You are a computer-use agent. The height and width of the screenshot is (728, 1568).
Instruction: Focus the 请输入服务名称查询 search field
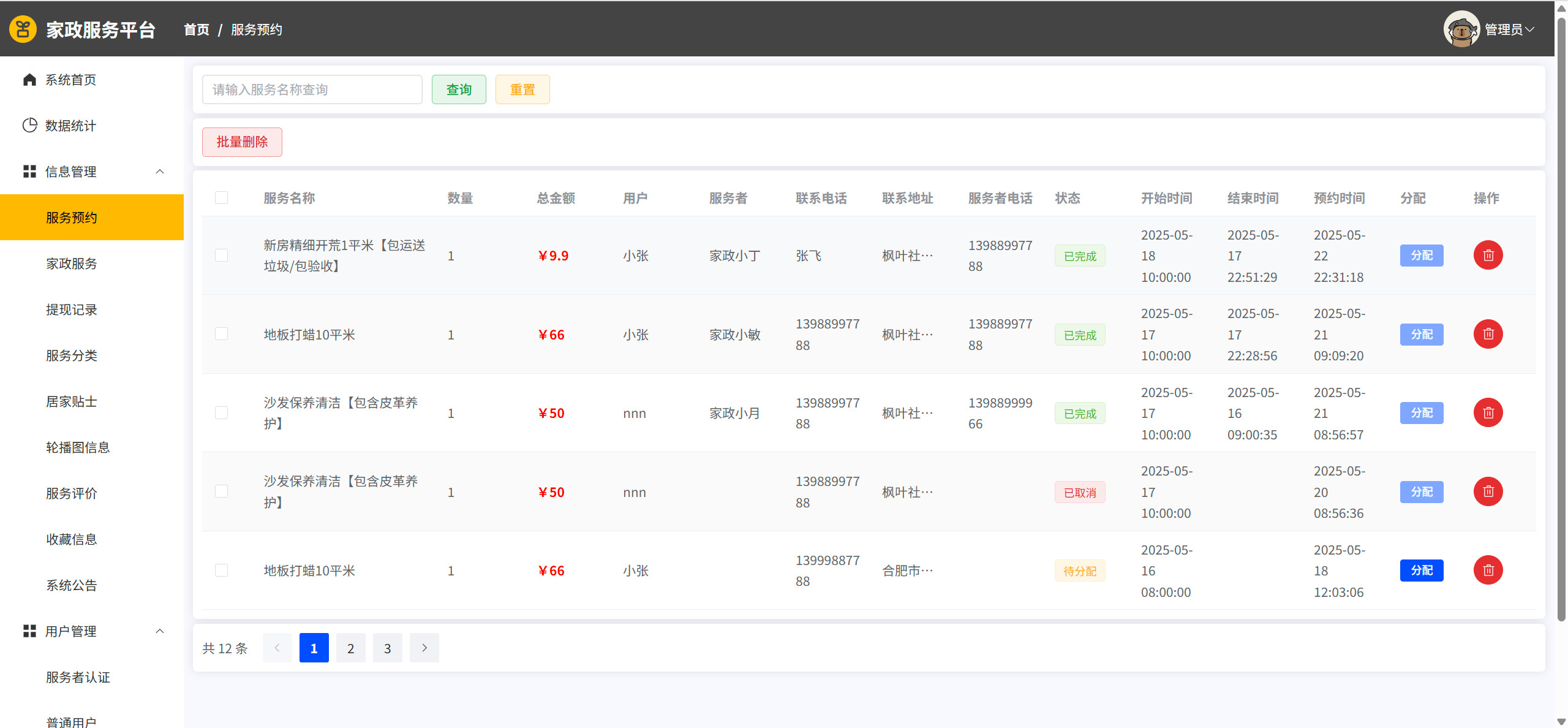coord(312,89)
